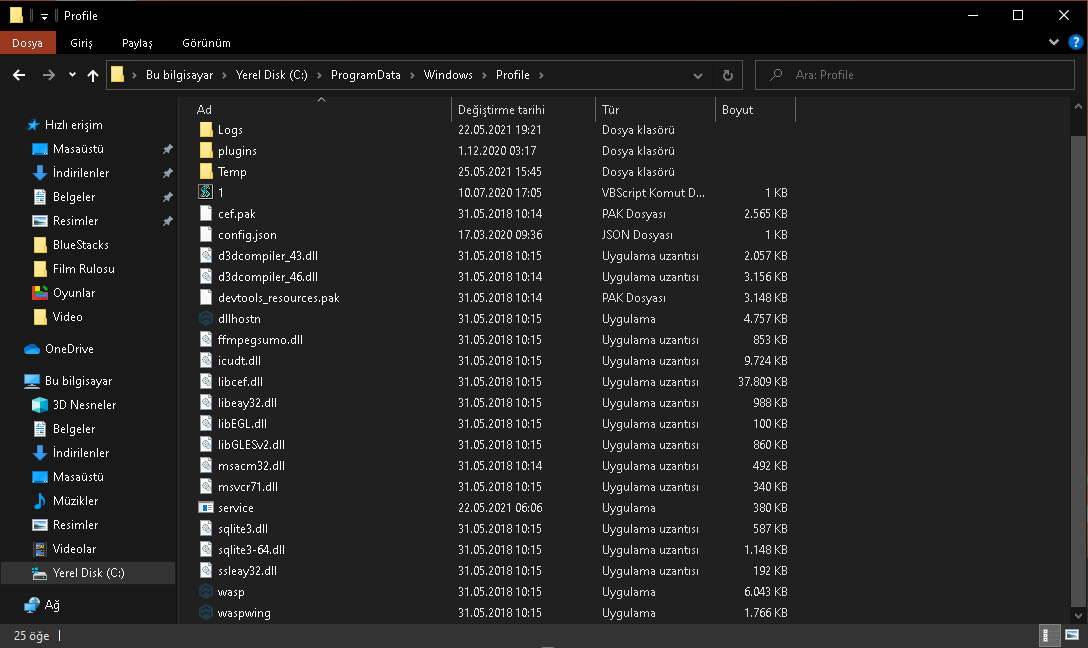Click the Temp folder icon
Screen dimensions: 1088x648
point(205,171)
